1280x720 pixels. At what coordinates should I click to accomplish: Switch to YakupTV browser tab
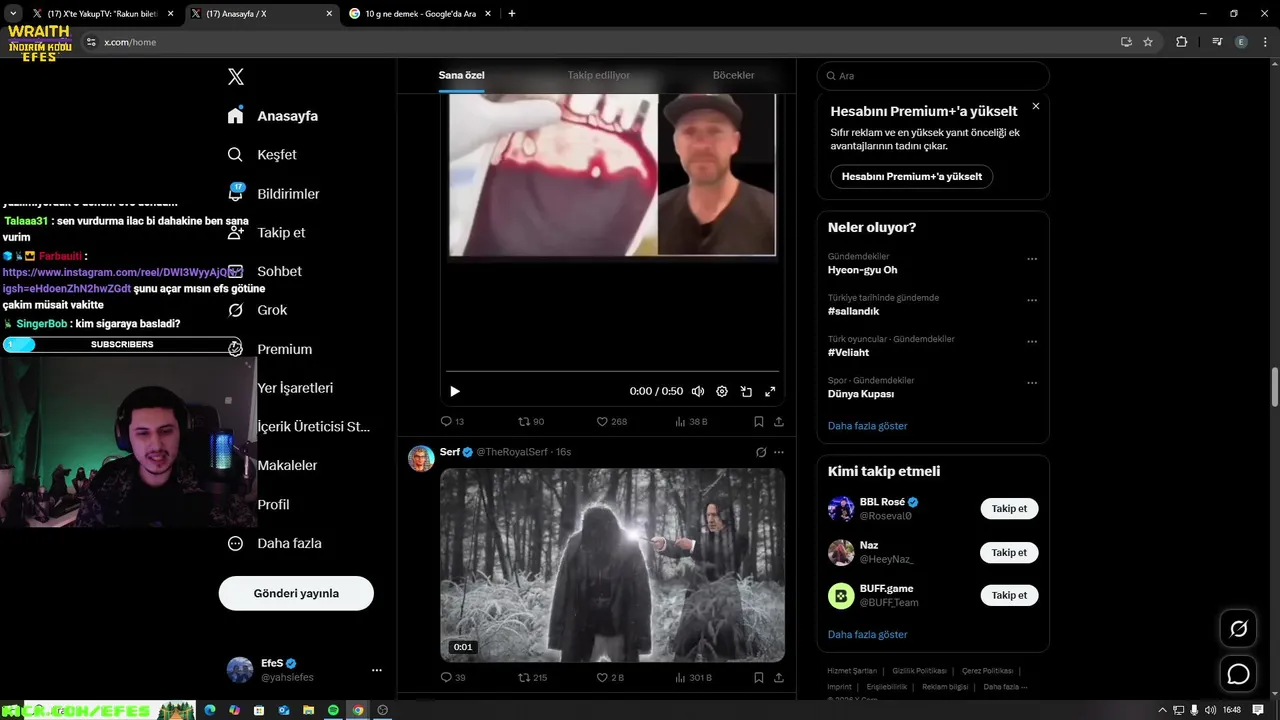(x=103, y=14)
